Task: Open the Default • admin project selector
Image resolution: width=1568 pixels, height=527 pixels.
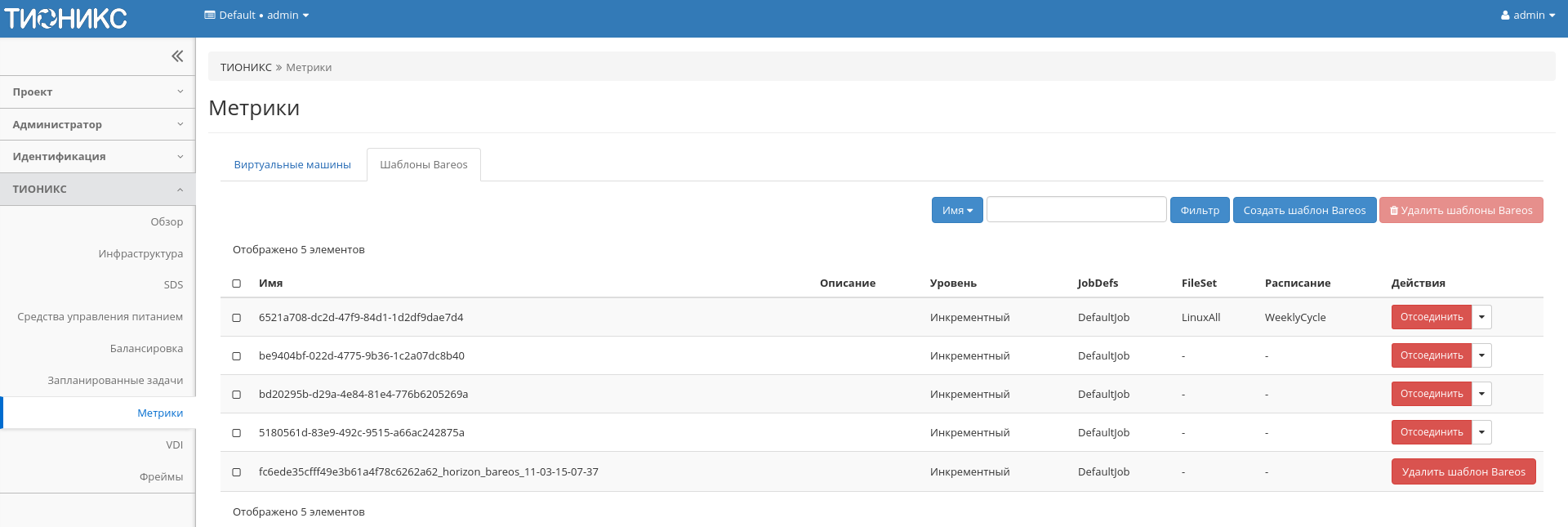Action: click(256, 16)
